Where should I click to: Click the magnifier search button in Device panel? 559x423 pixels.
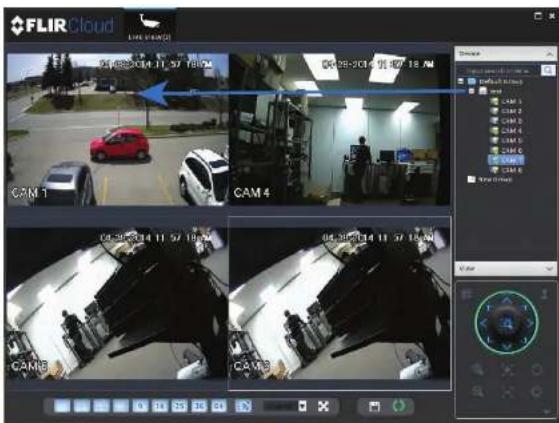[548, 70]
